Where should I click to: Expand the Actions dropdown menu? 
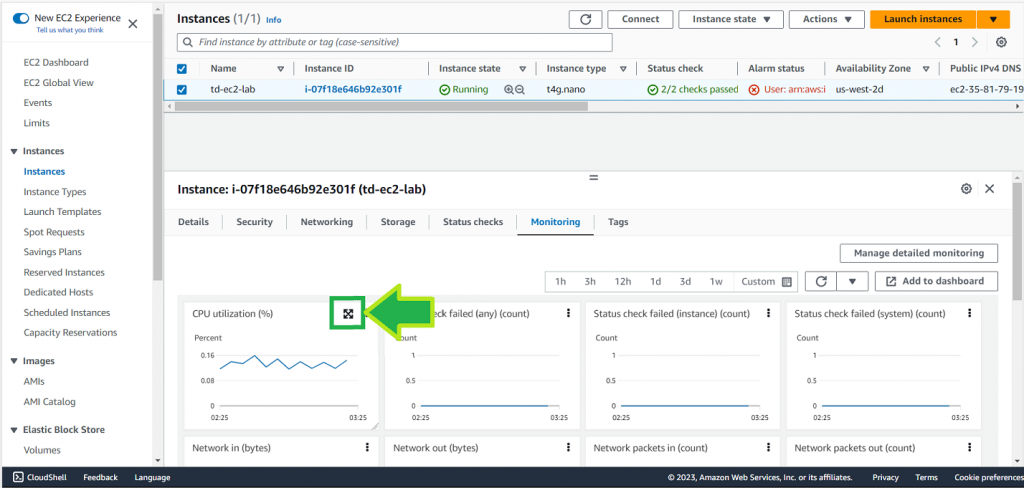click(826, 19)
